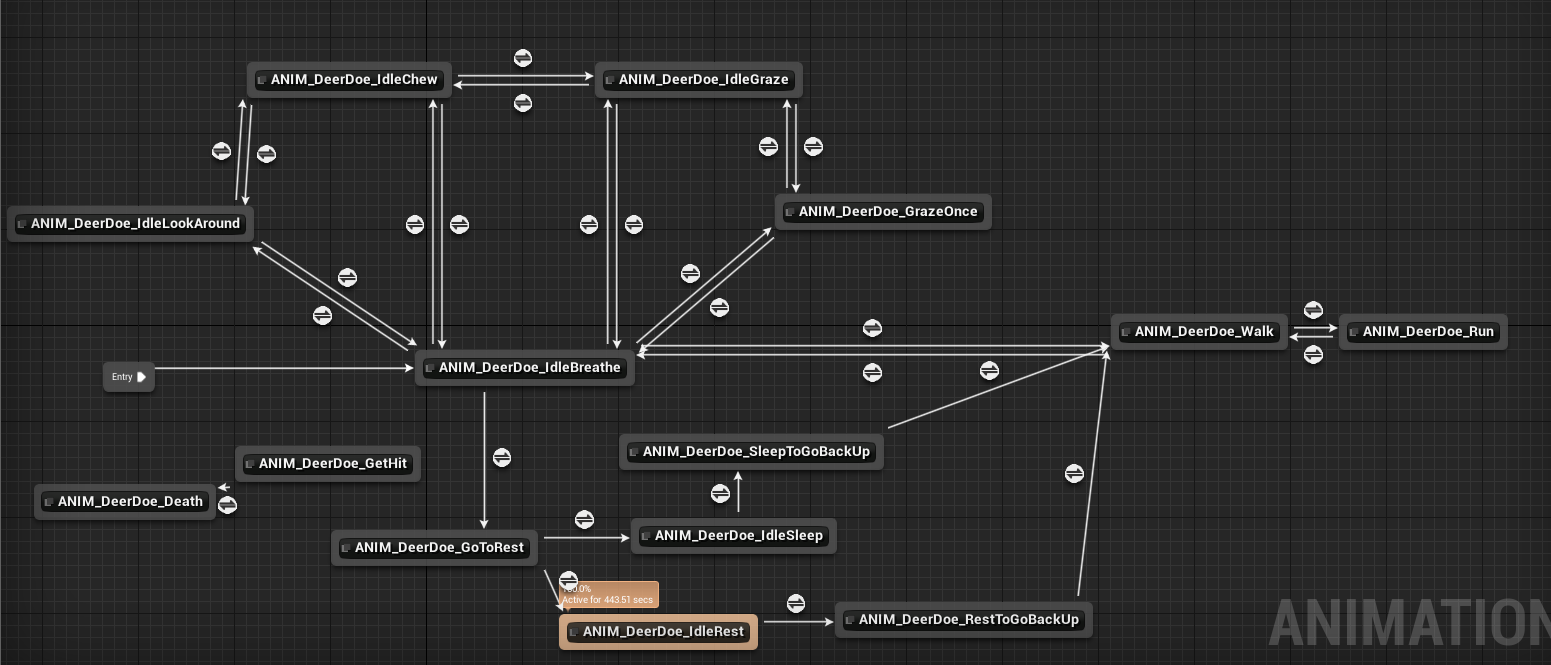Select the ANIM_DeerDoe_Run state node

pyautogui.click(x=1422, y=332)
